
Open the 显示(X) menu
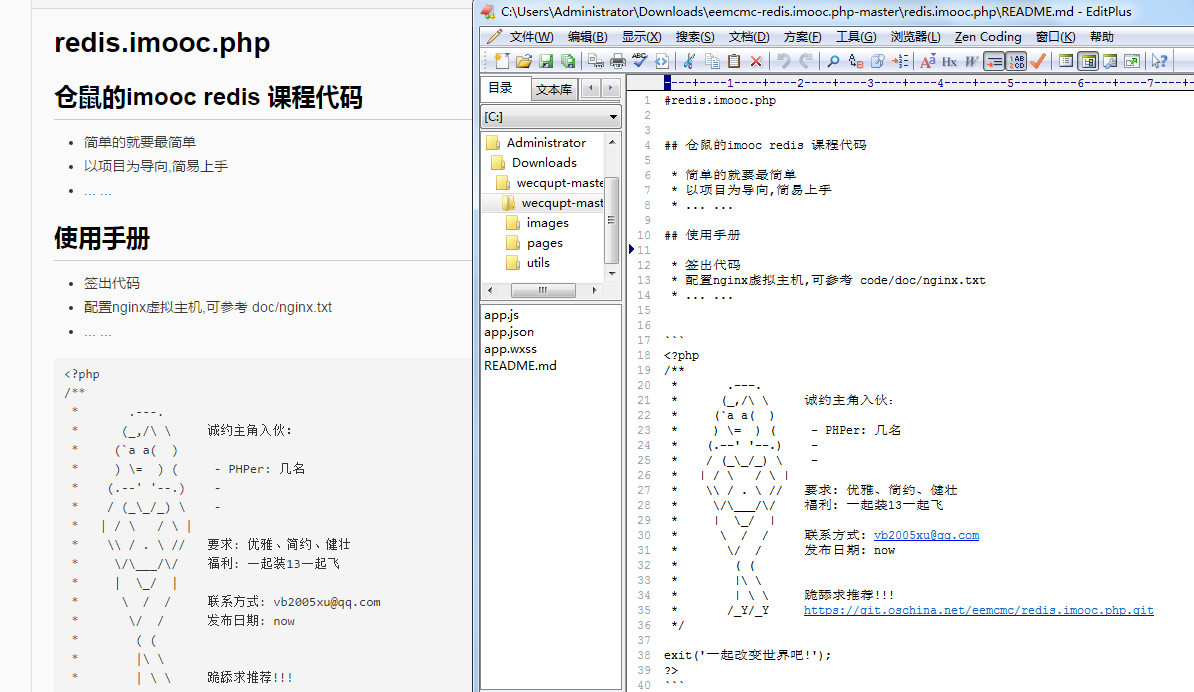click(641, 37)
